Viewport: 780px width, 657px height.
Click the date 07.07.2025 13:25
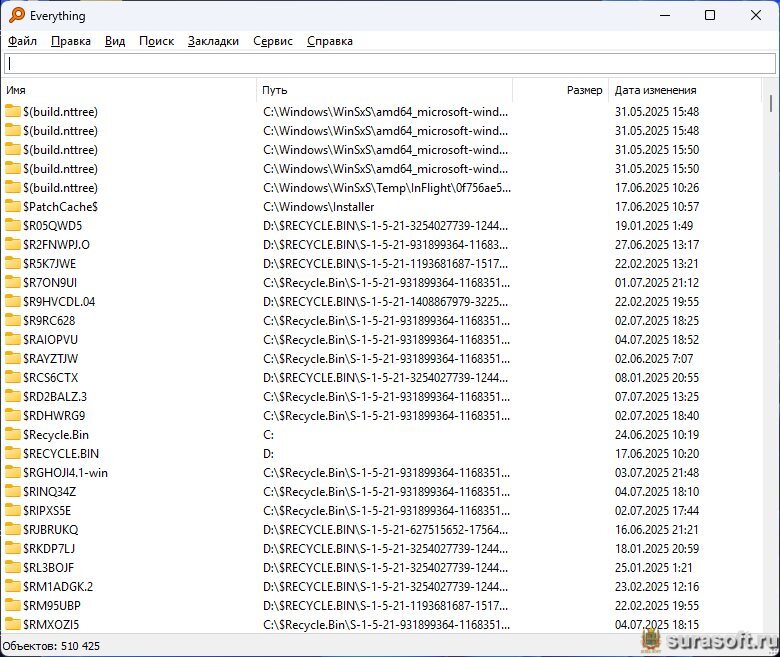tap(657, 396)
